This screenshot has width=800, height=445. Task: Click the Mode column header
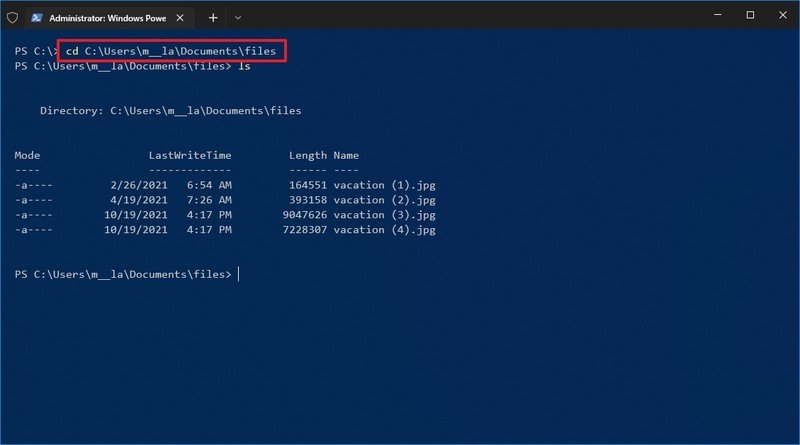(27, 155)
